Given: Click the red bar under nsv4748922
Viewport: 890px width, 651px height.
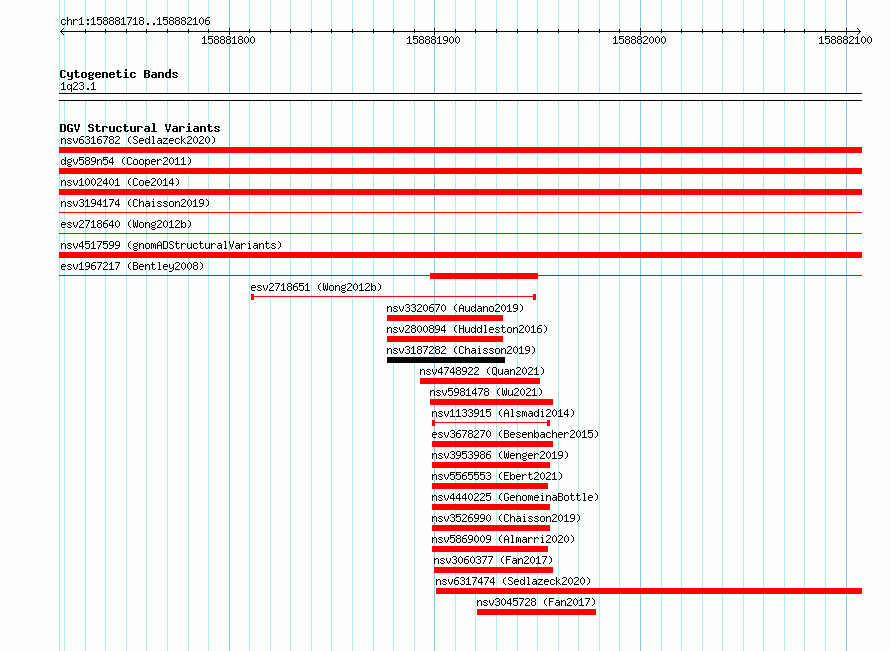Looking at the screenshot, I should [x=480, y=381].
